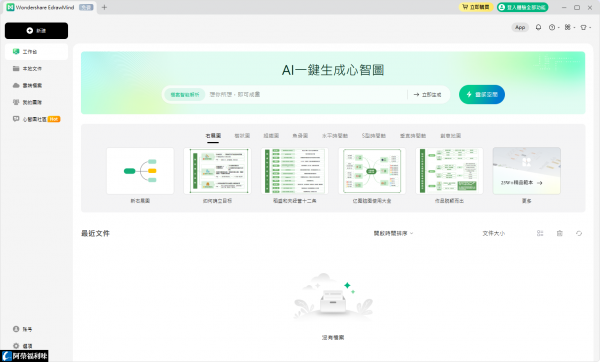600x362 pixels.
Task: Click the File size (文件大小) column header
Action: 494,233
